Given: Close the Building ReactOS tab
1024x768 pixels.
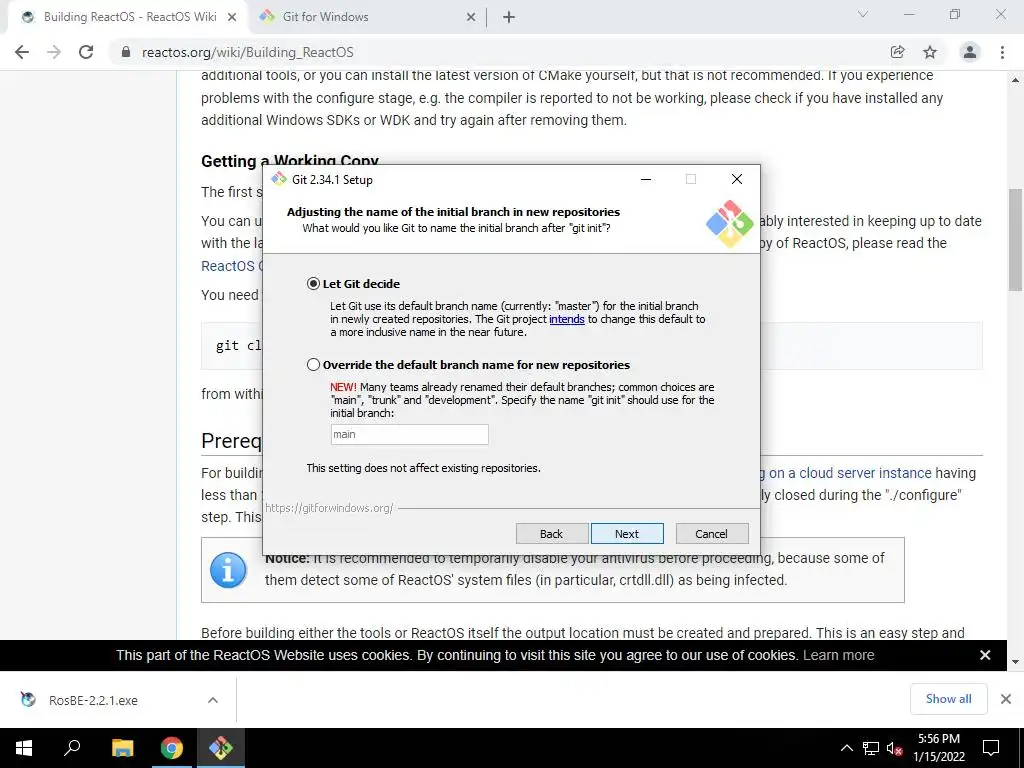Looking at the screenshot, I should coord(232,18).
